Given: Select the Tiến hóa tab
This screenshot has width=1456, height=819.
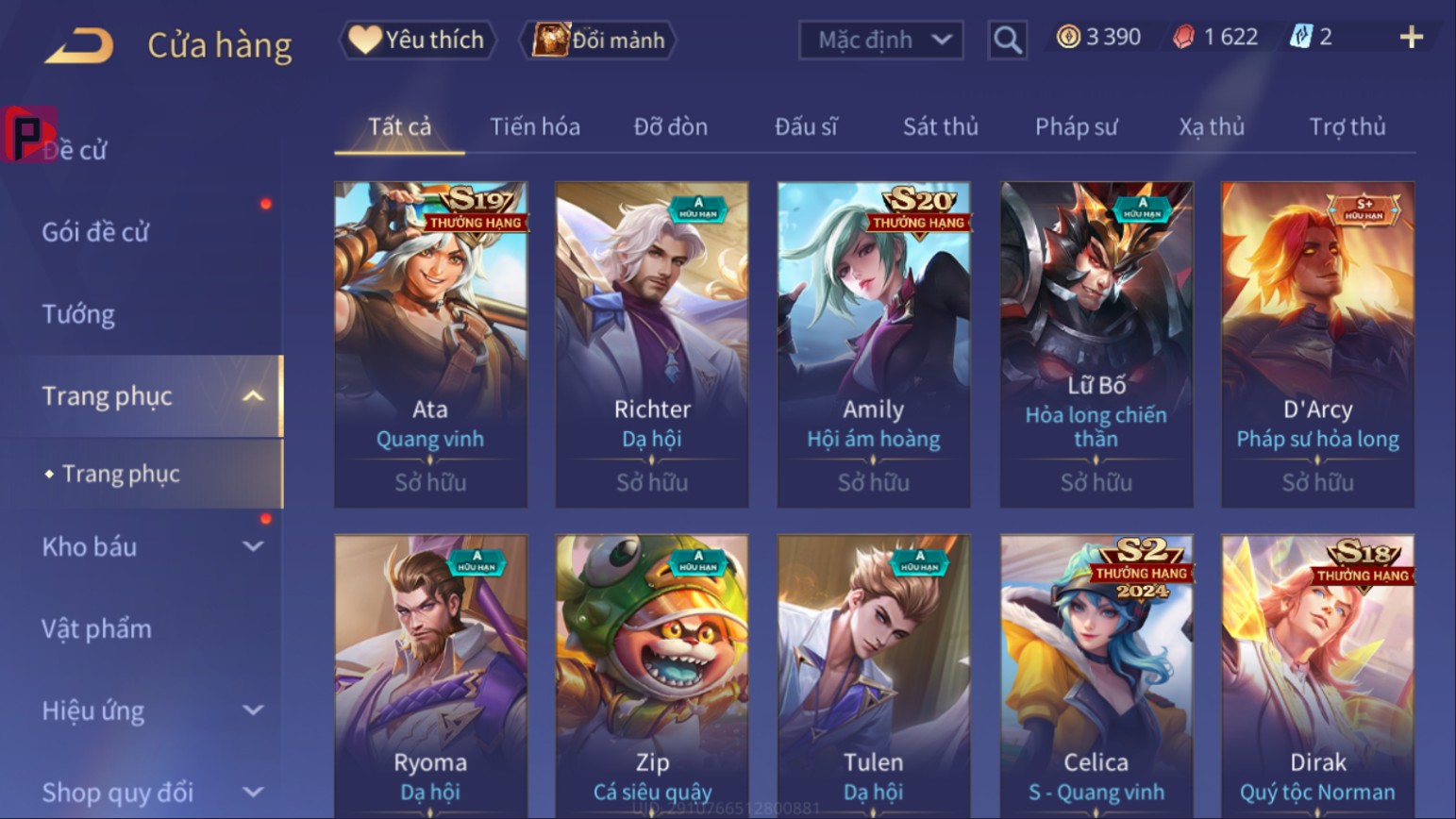Looking at the screenshot, I should pyautogui.click(x=534, y=126).
